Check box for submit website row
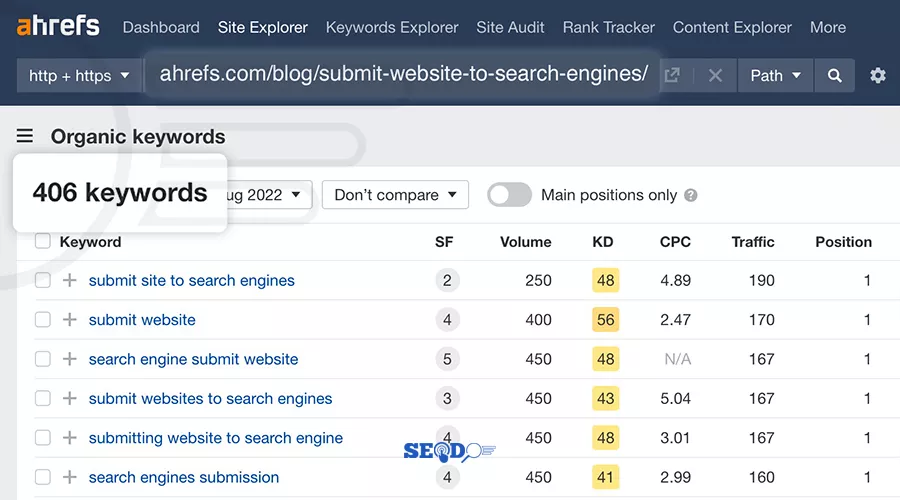This screenshot has height=500, width=900. coord(42,319)
